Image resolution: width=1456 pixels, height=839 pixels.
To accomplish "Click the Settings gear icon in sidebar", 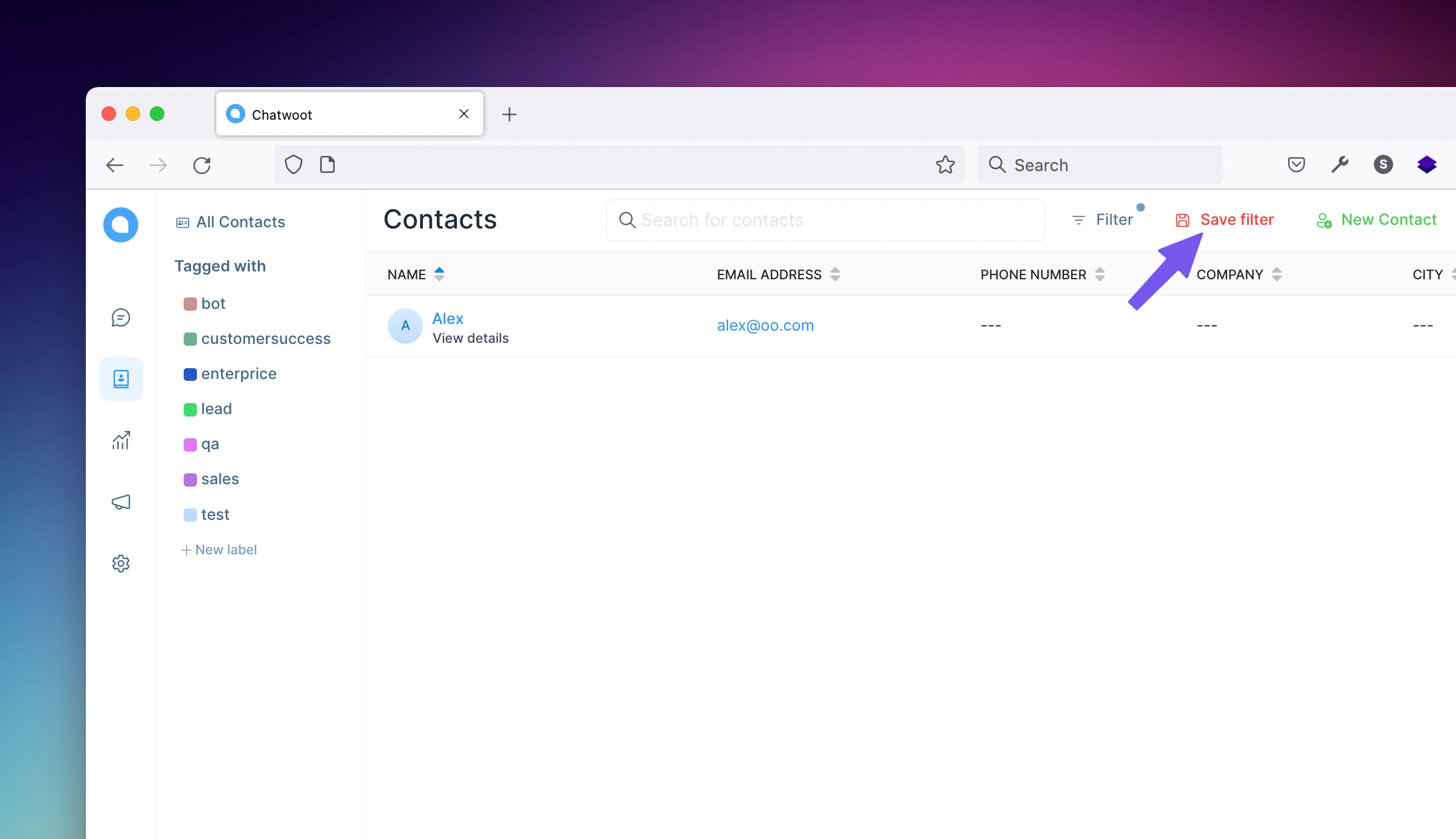I will pyautogui.click(x=120, y=563).
